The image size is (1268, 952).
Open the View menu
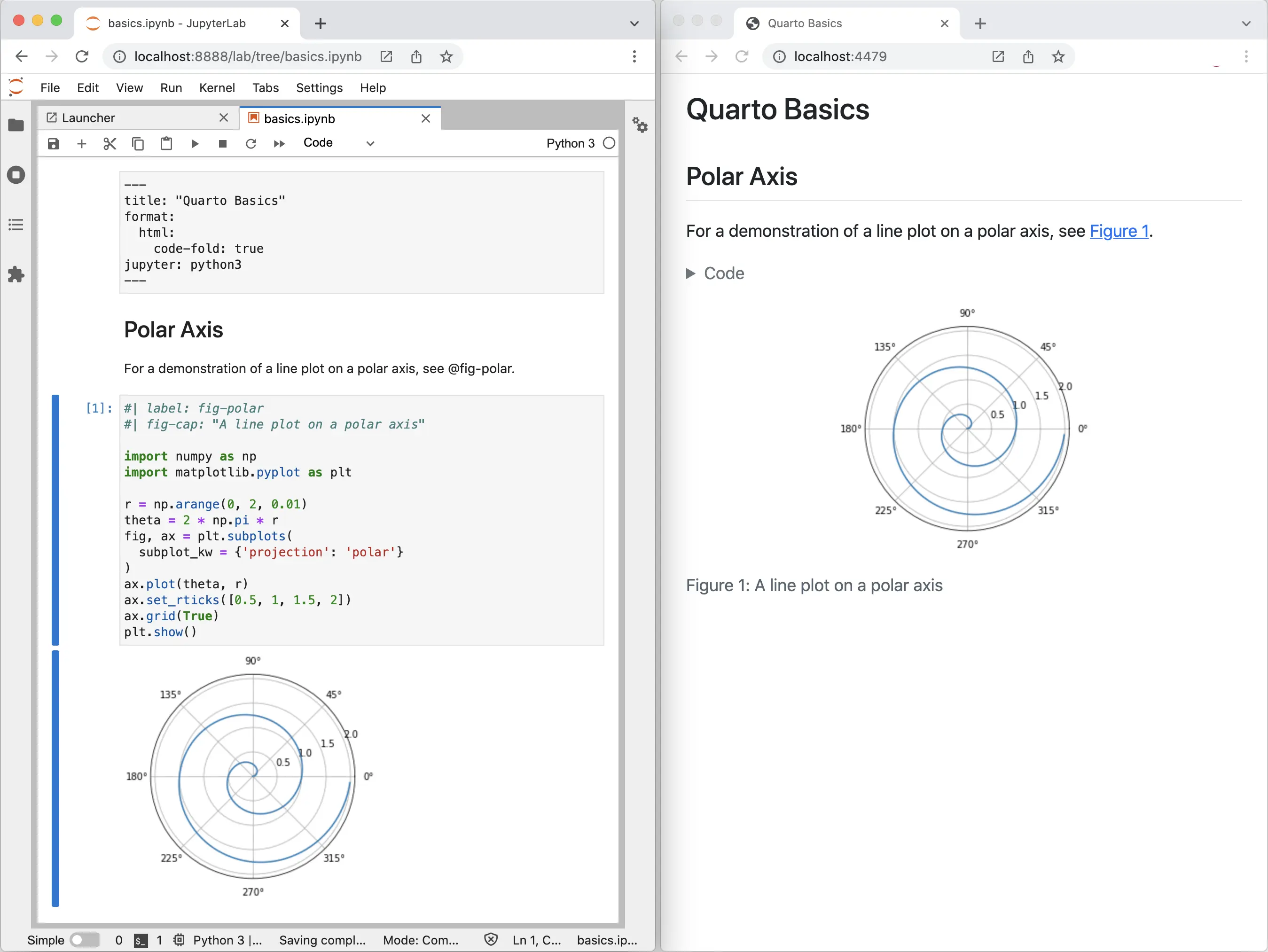coord(130,88)
